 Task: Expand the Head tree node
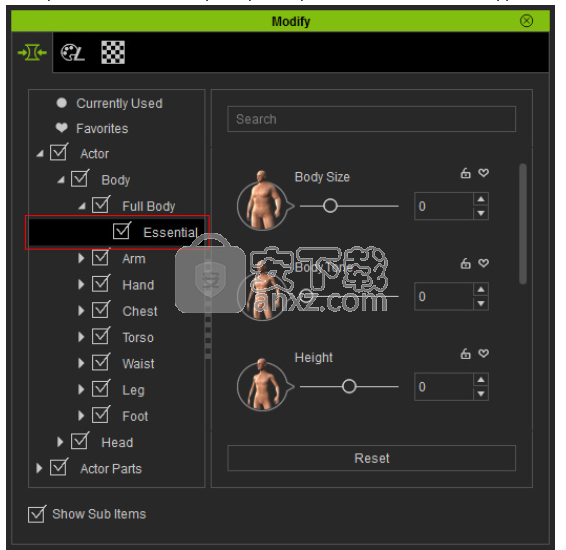click(60, 442)
